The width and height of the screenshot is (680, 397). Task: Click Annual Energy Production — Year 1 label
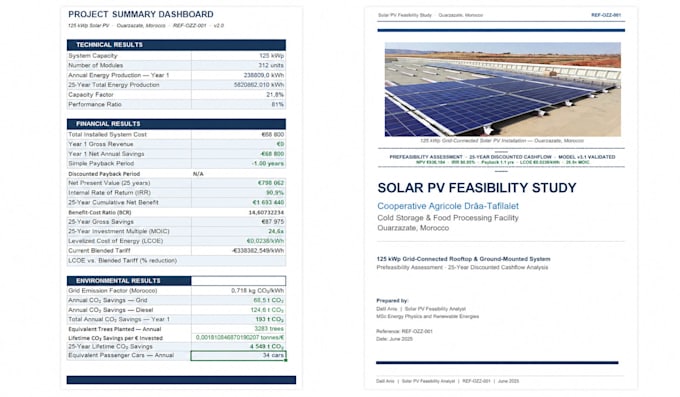pos(118,75)
